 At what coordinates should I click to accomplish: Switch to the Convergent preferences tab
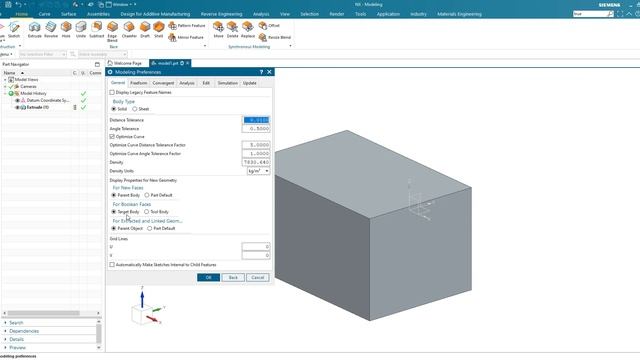163,83
